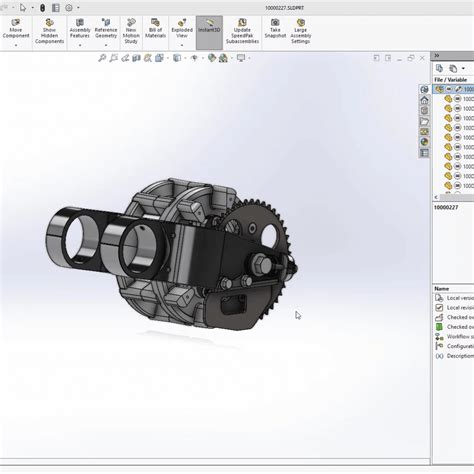Screen dimensions: 474x474
Task: Open the Assembly Features dropdown arrow
Action: (x=80, y=45)
